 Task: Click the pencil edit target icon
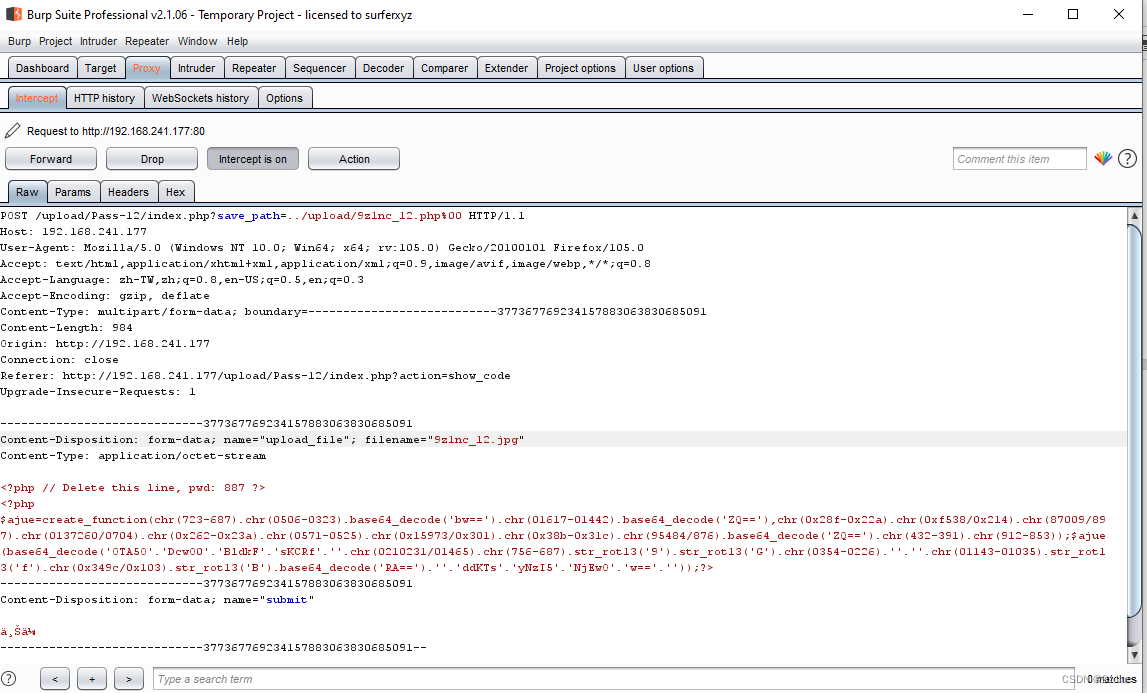pos(12,130)
